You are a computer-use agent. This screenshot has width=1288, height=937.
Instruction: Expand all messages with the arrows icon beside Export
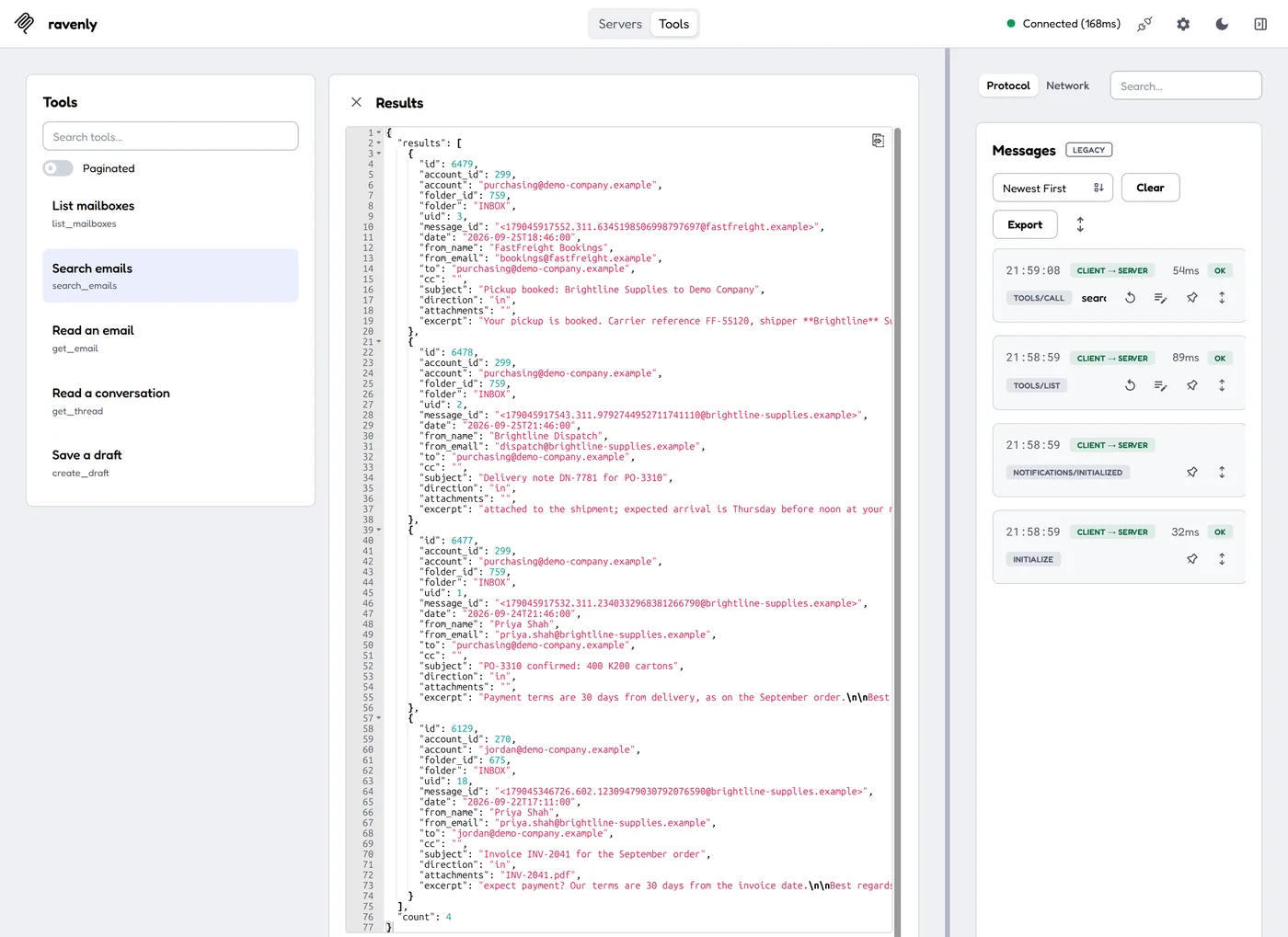pyautogui.click(x=1080, y=224)
